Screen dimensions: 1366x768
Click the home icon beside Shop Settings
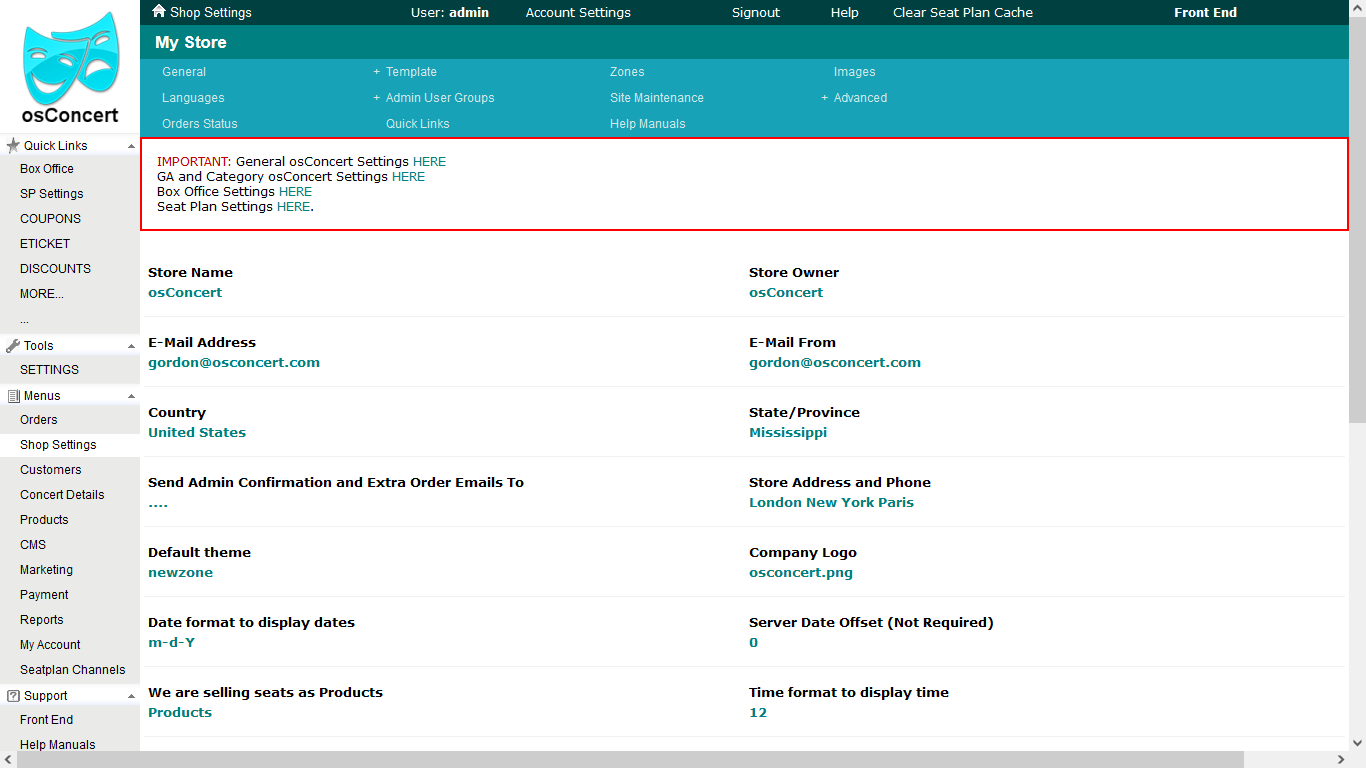[x=158, y=12]
